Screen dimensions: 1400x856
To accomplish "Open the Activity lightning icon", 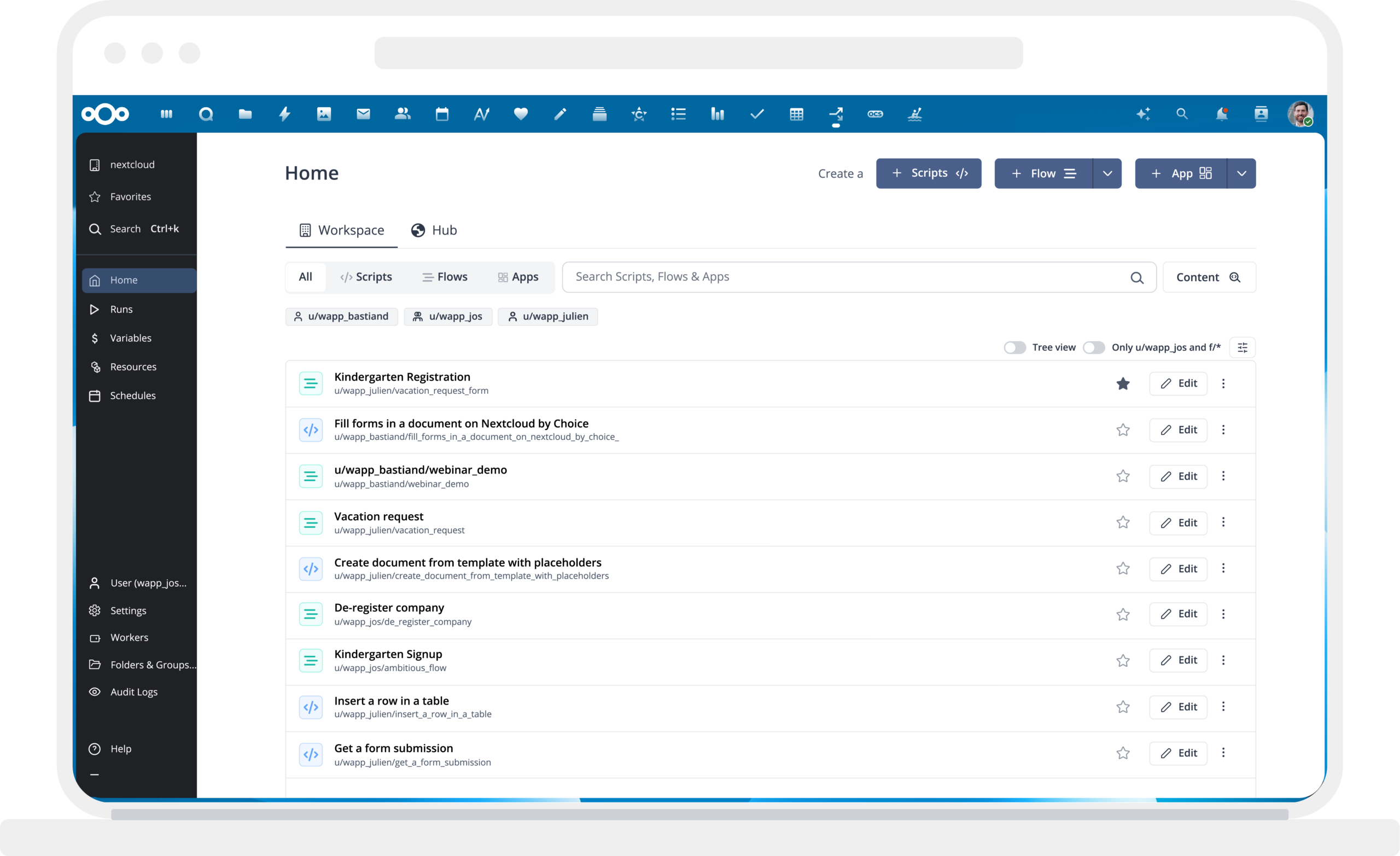I will tap(284, 114).
